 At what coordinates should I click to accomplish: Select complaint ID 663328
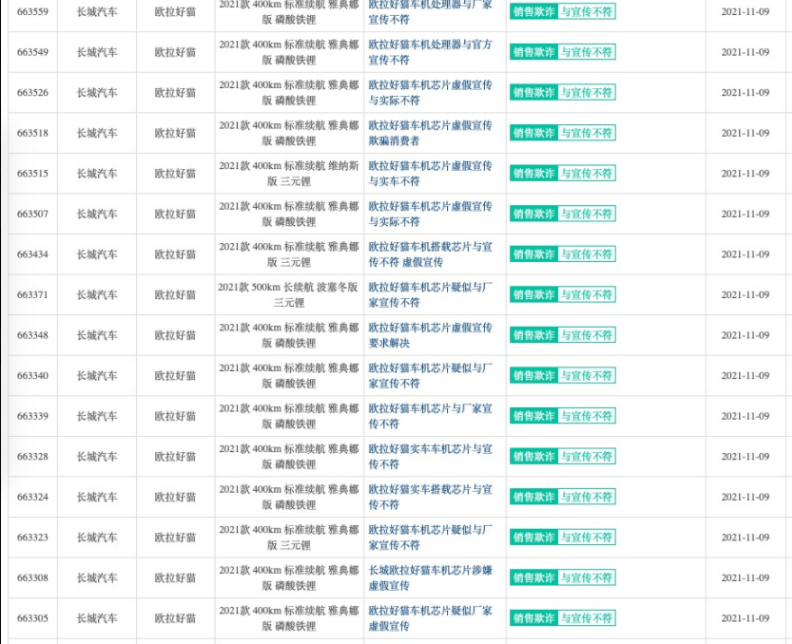33,456
